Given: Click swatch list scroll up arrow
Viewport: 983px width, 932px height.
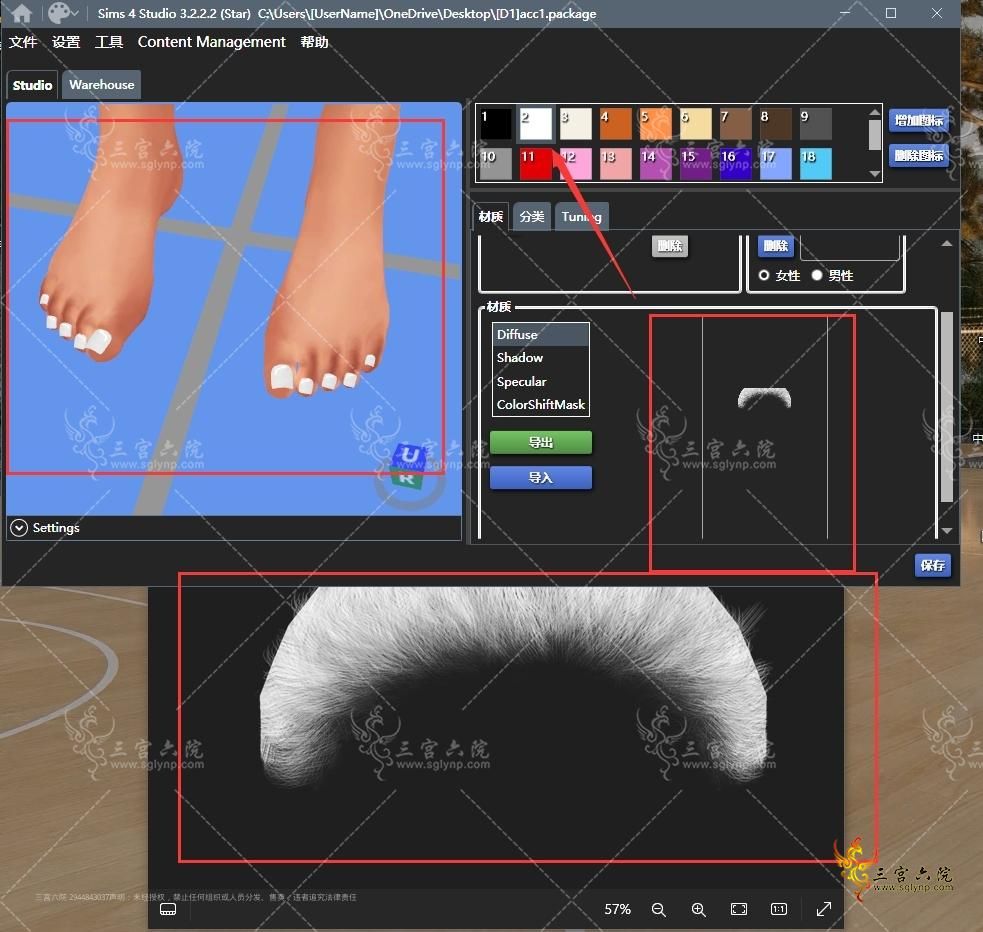Looking at the screenshot, I should (875, 113).
